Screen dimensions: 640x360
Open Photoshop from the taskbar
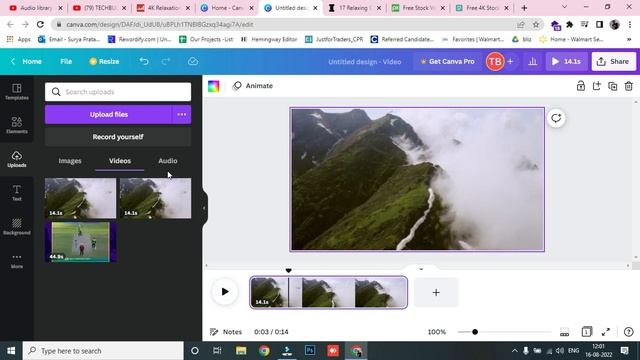coord(310,351)
